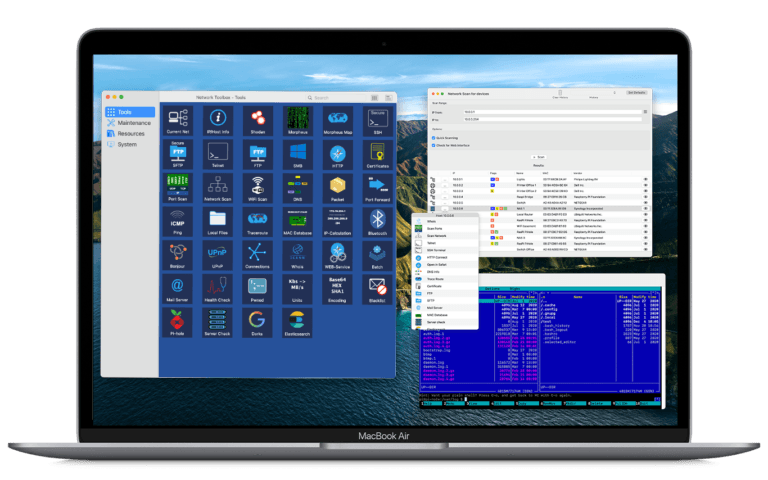Image resolution: width=768 pixels, height=480 pixels.
Task: Select the Bluetooth tool icon
Action: point(377,220)
